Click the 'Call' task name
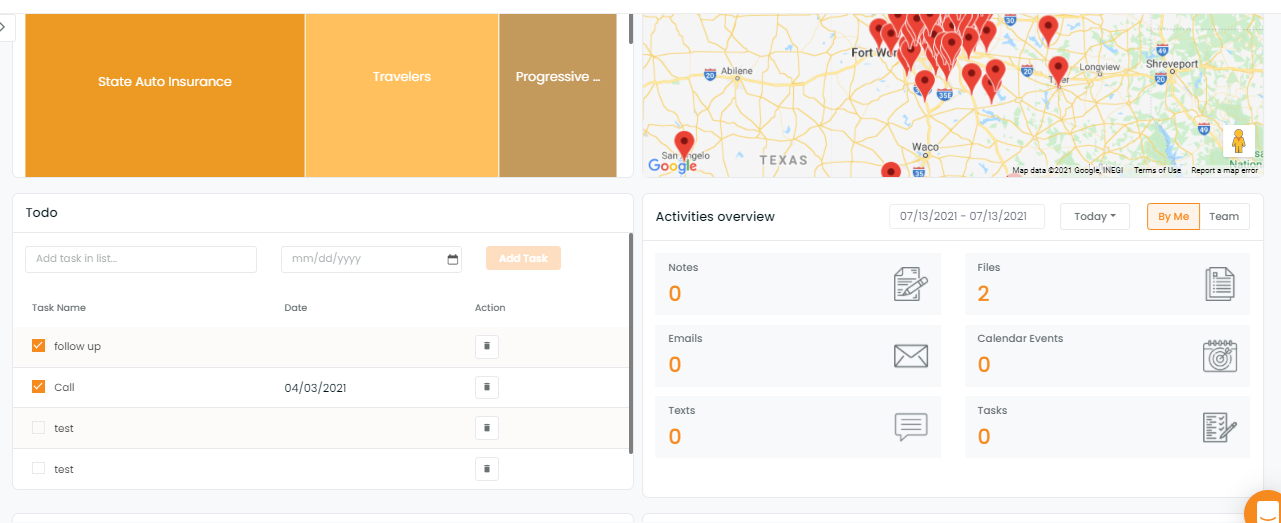This screenshot has width=1281, height=523. click(64, 387)
